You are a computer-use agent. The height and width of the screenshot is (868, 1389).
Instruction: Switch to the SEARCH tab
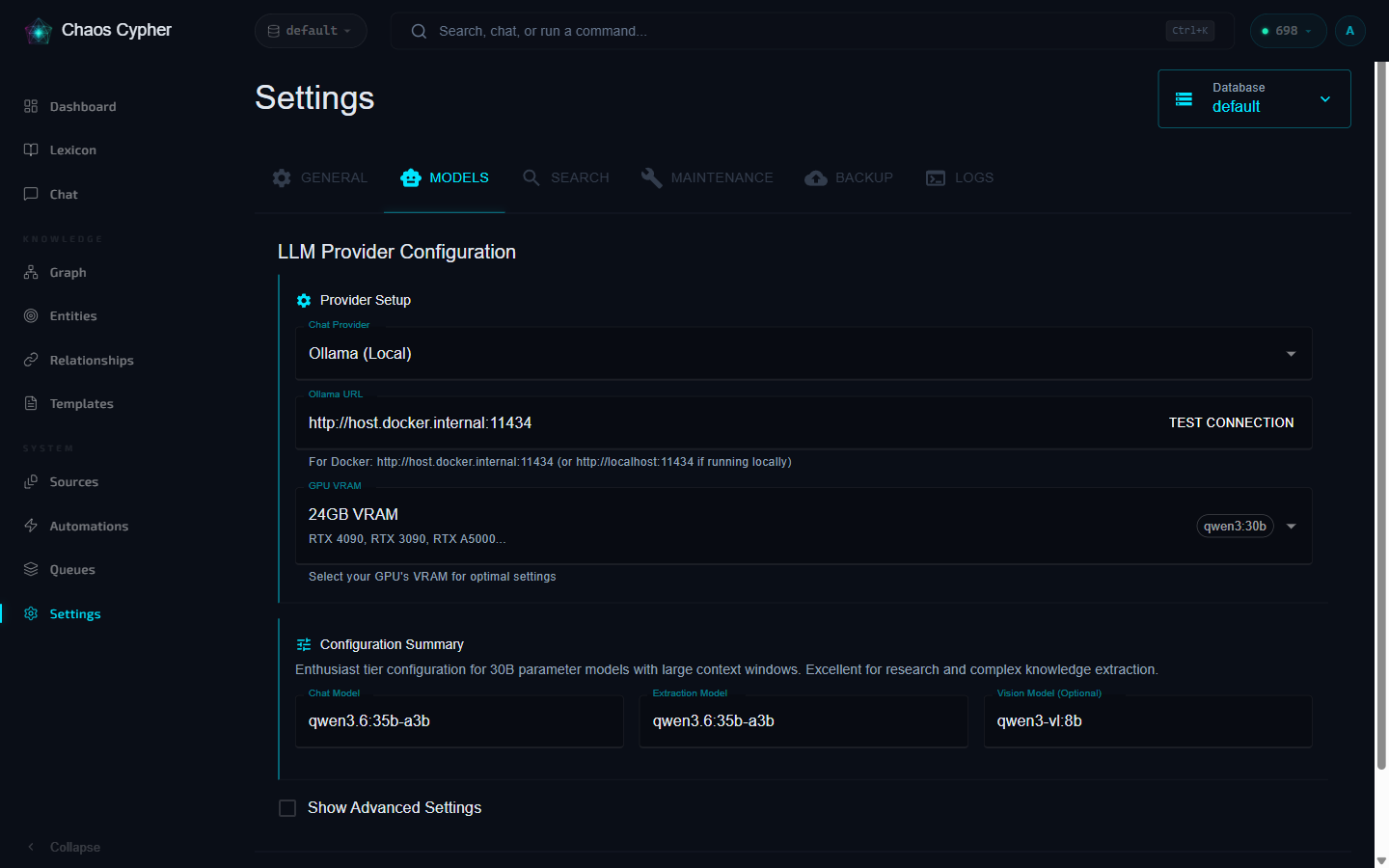point(566,177)
